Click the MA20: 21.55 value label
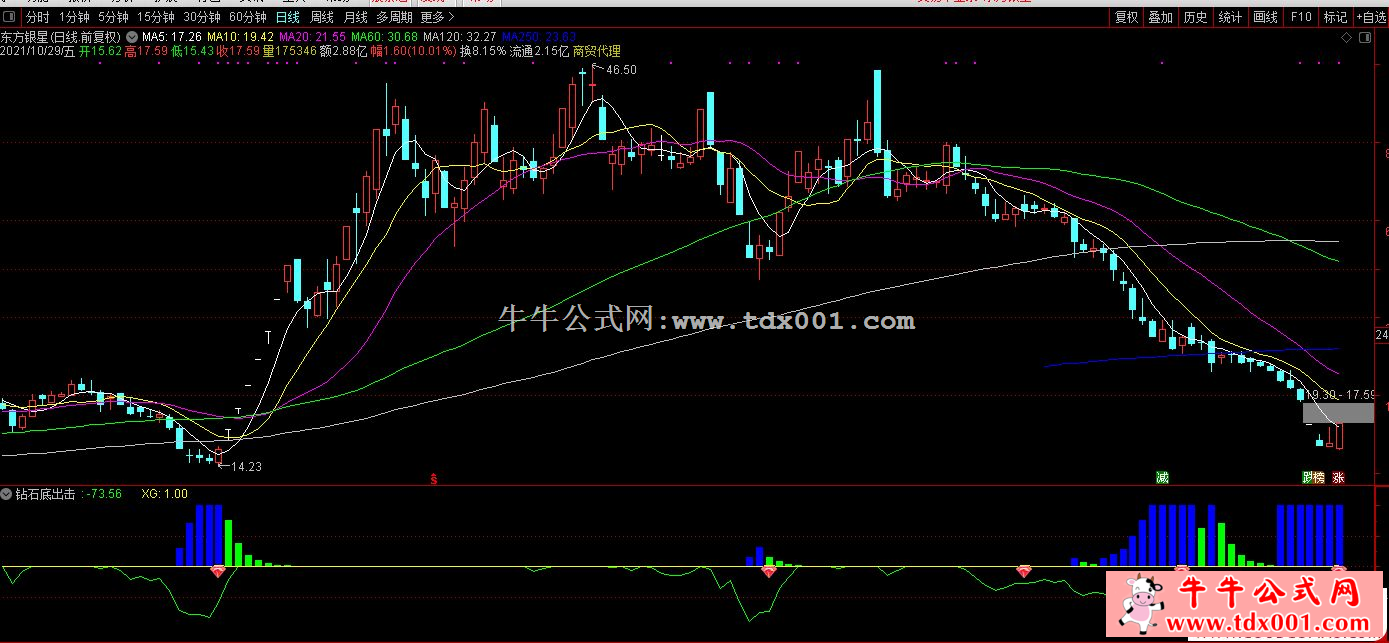 pos(313,37)
